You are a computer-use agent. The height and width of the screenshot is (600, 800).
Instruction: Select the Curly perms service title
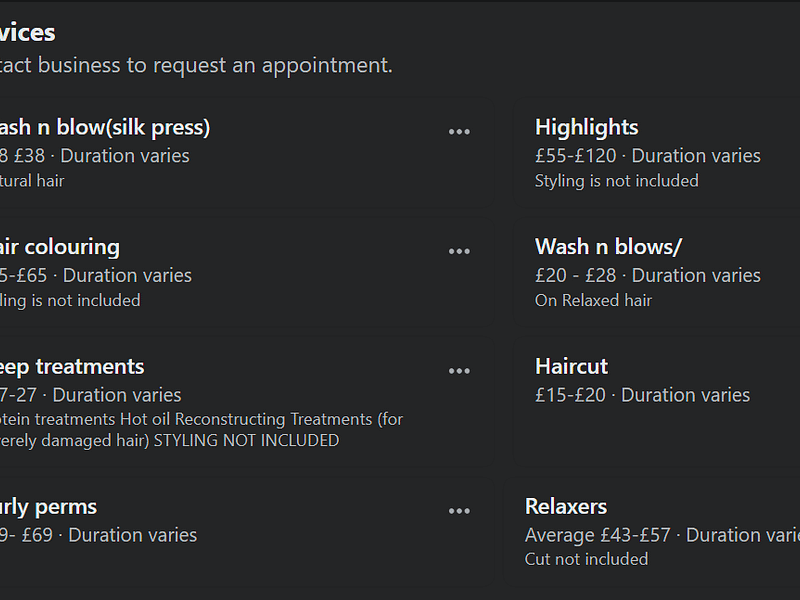click(x=50, y=507)
